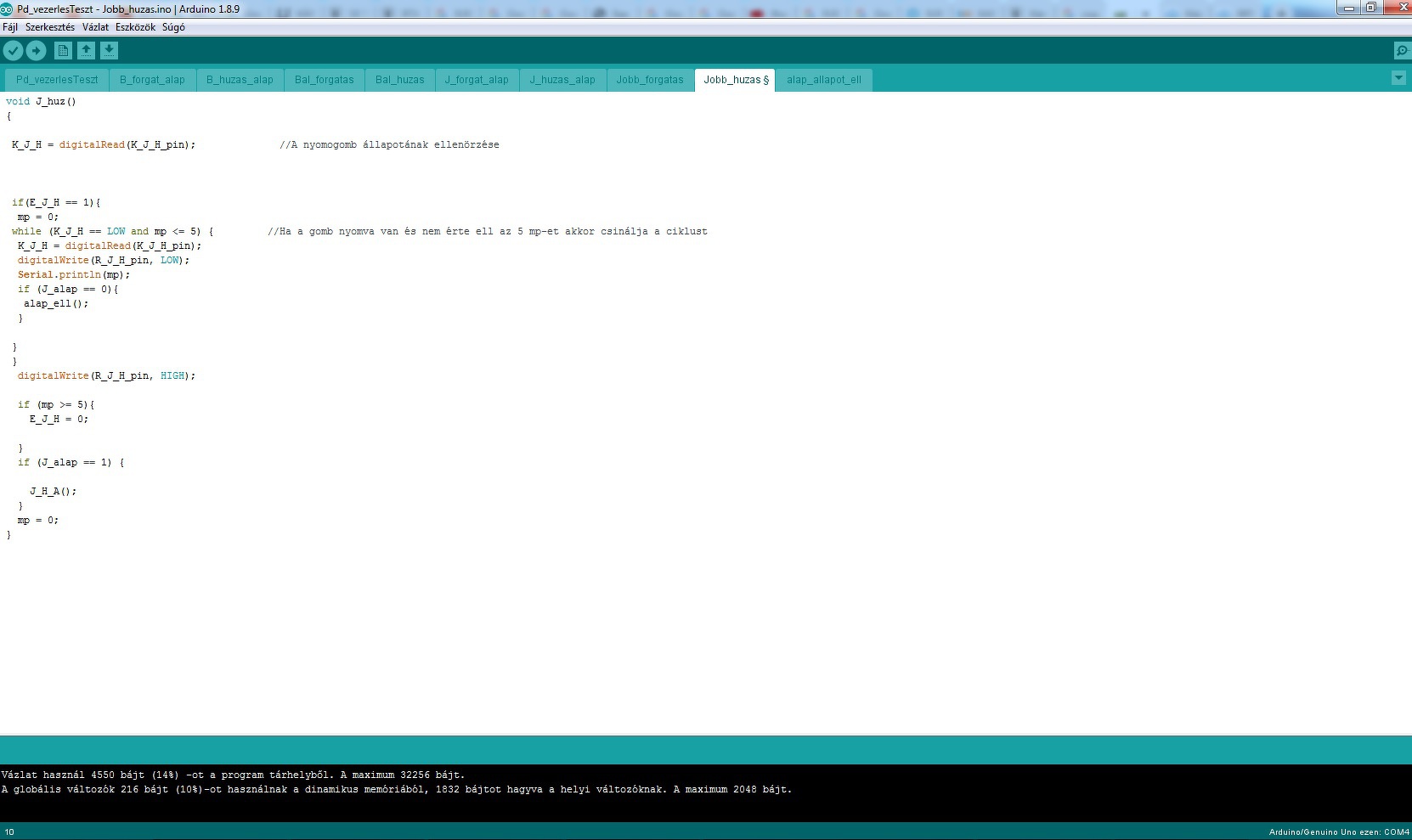
Task: Click the 'digitalWrite(R_J_H_pin, HIGH);' line
Action: tap(106, 375)
